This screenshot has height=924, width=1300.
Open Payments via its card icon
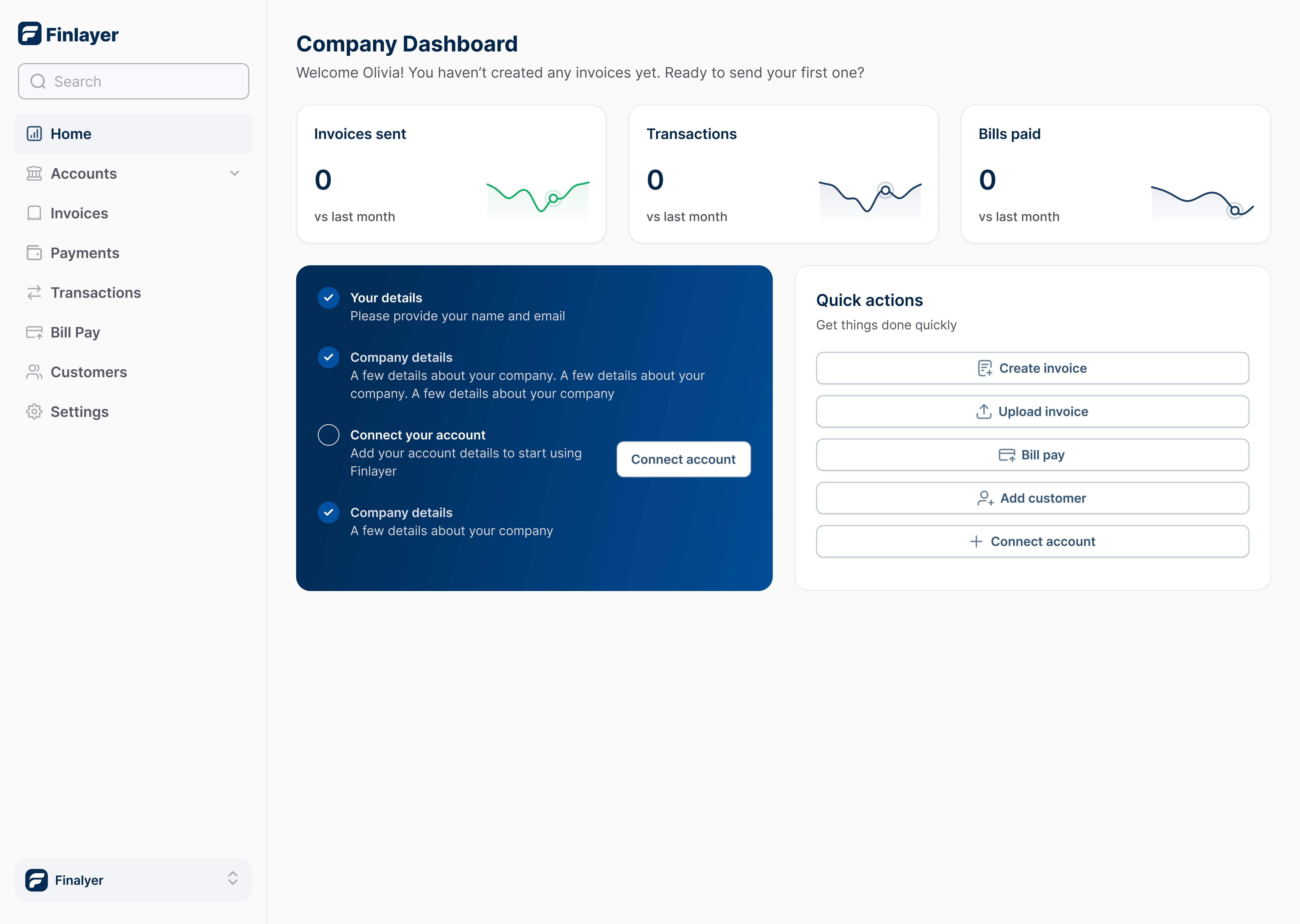34,253
